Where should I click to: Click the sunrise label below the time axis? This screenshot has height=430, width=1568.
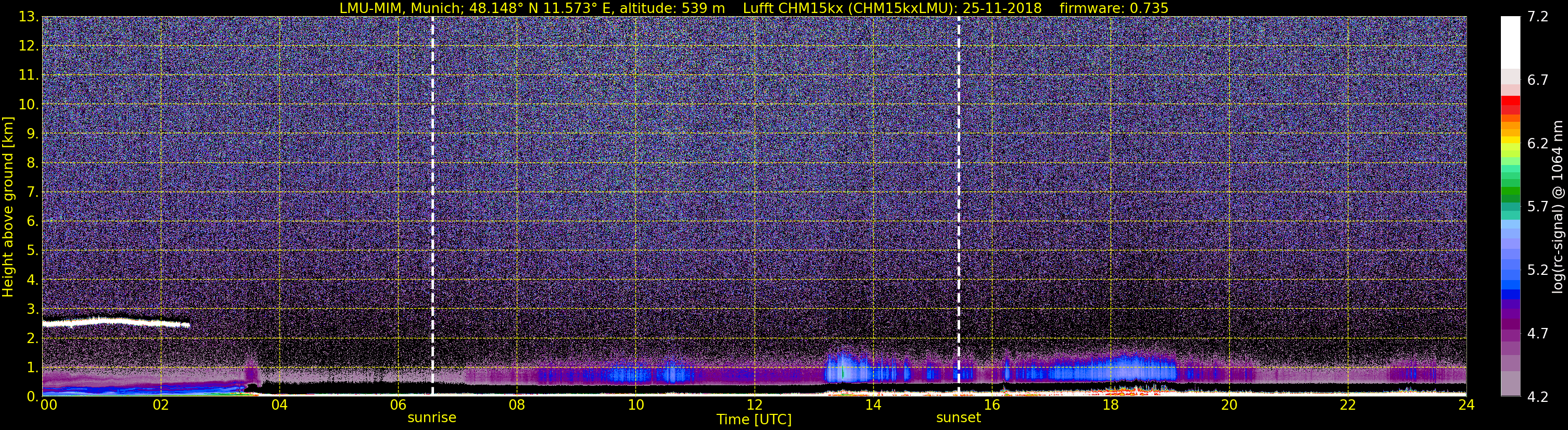pos(431,418)
